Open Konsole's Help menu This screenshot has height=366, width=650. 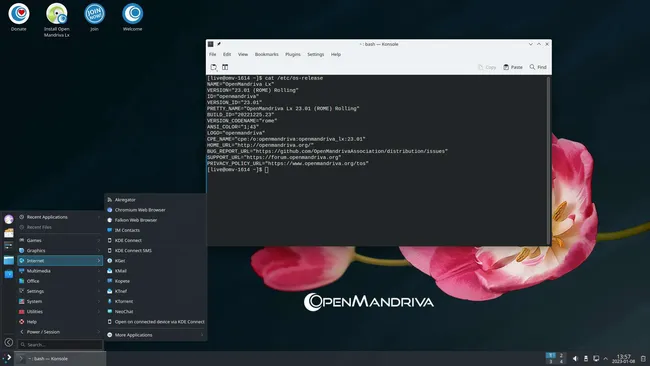click(x=336, y=54)
